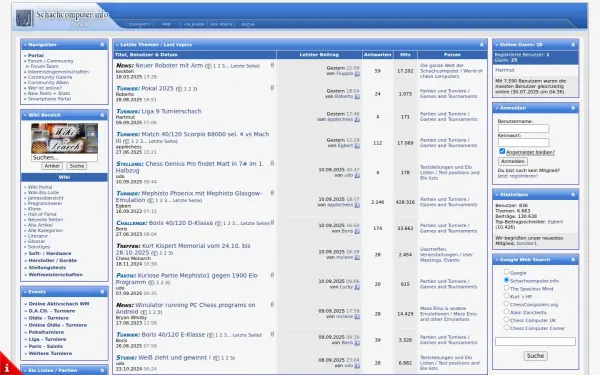This screenshot has width=600, height=375.
Task: Click the Artikel button under wiki search
Action: pos(52,166)
